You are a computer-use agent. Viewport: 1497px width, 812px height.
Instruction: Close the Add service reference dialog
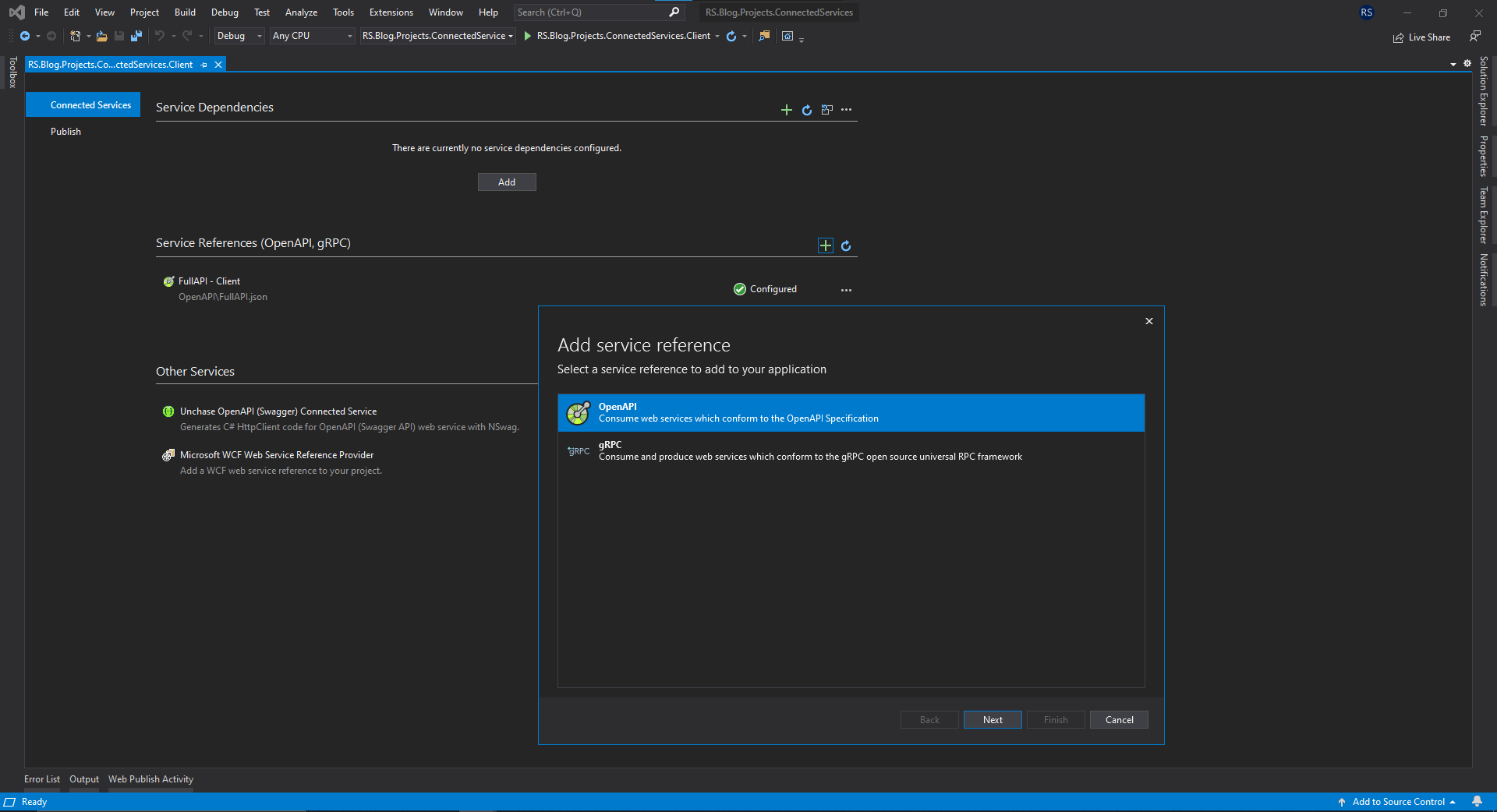pos(1149,321)
